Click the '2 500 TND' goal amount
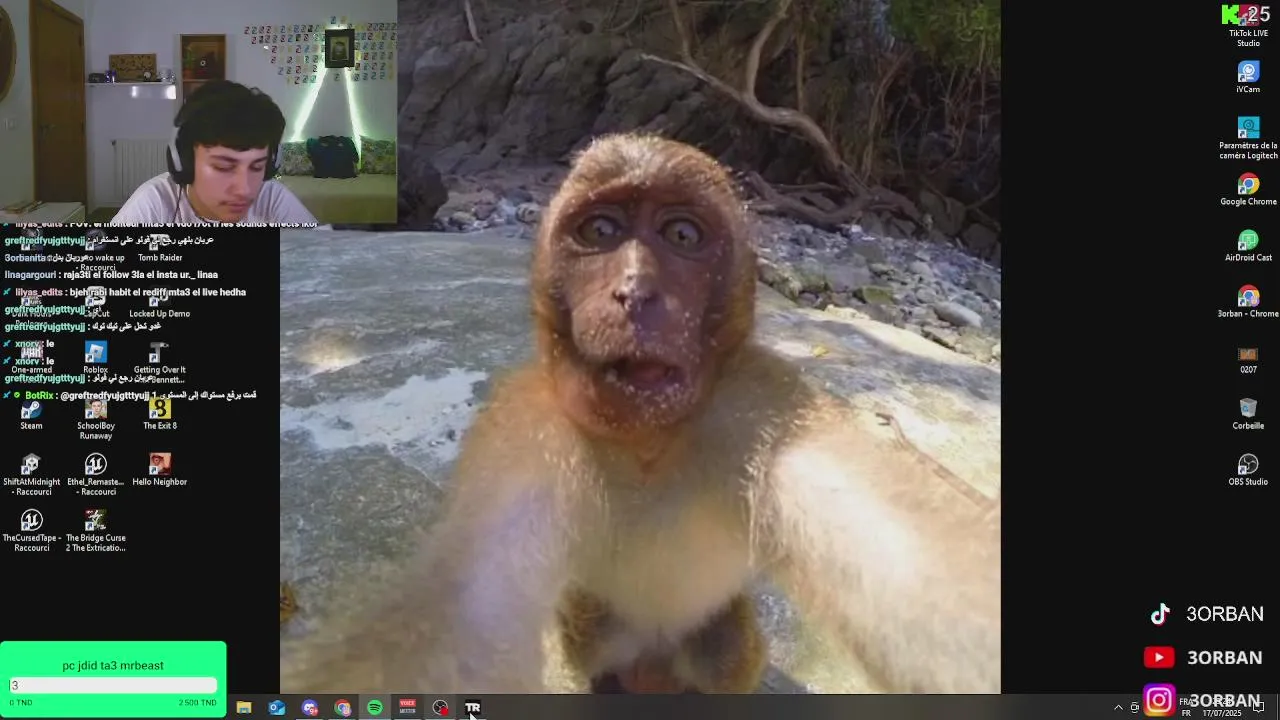Image resolution: width=1280 pixels, height=720 pixels. point(197,703)
